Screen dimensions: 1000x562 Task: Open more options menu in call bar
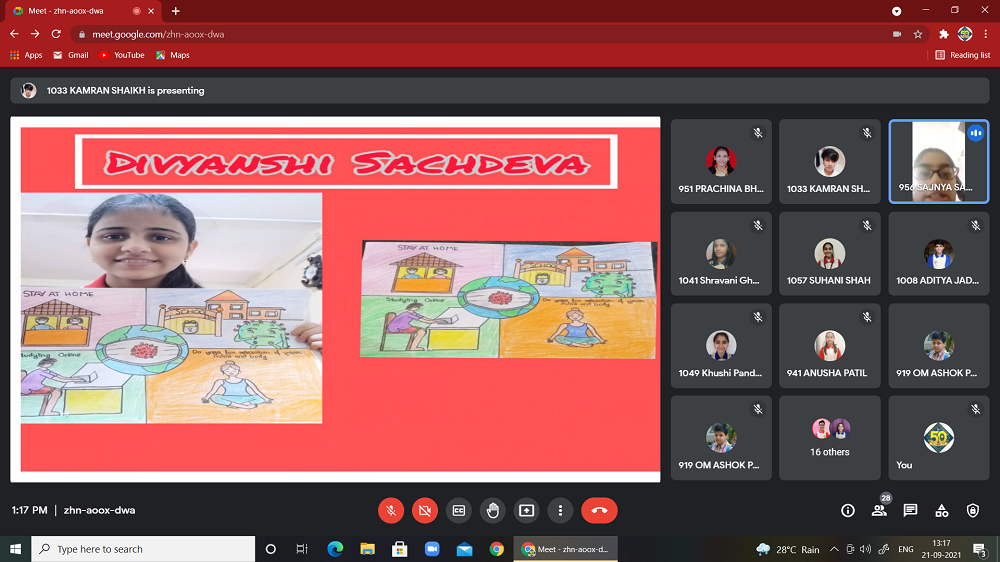pyautogui.click(x=561, y=510)
